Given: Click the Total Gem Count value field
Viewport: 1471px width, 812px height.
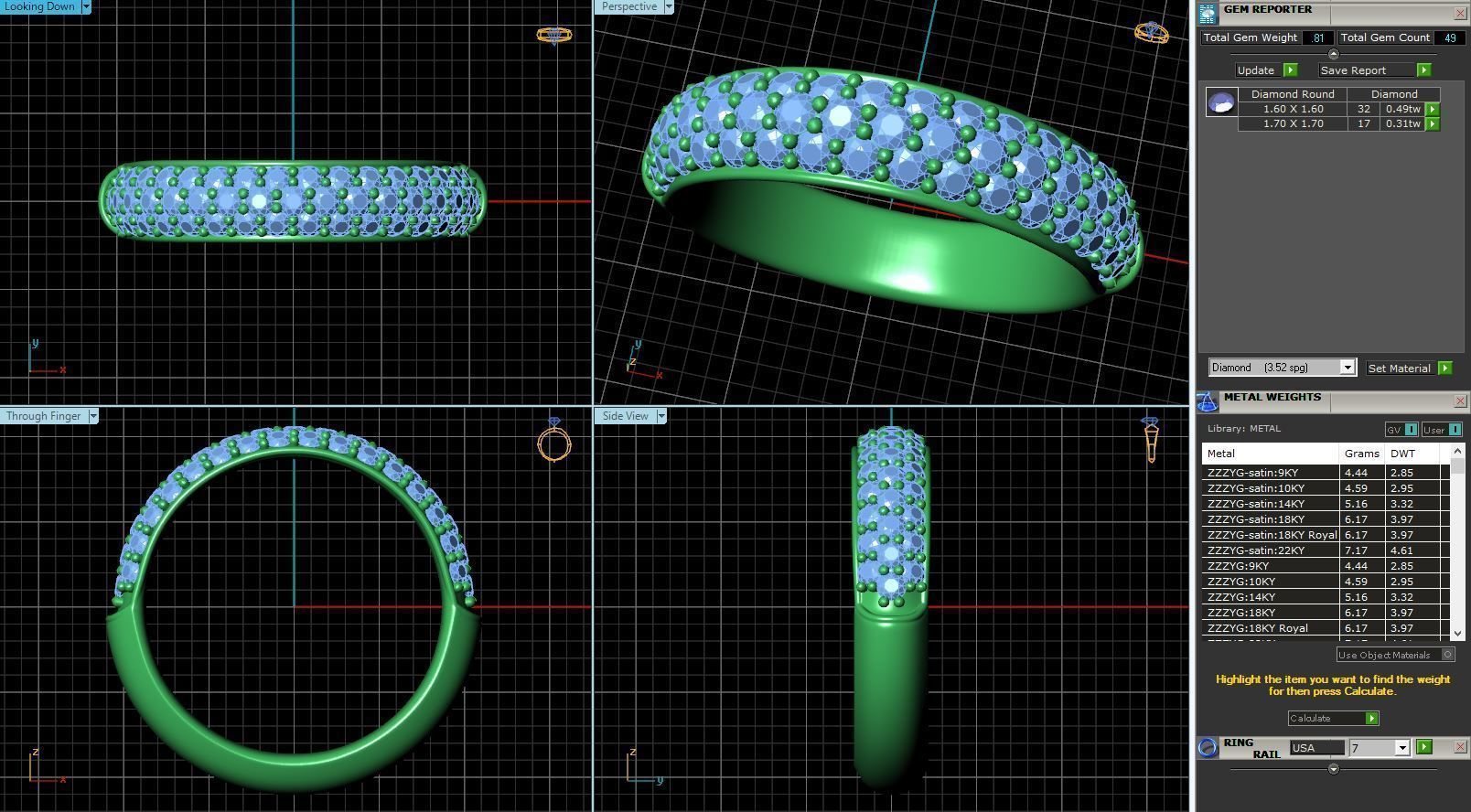Looking at the screenshot, I should click(1450, 37).
